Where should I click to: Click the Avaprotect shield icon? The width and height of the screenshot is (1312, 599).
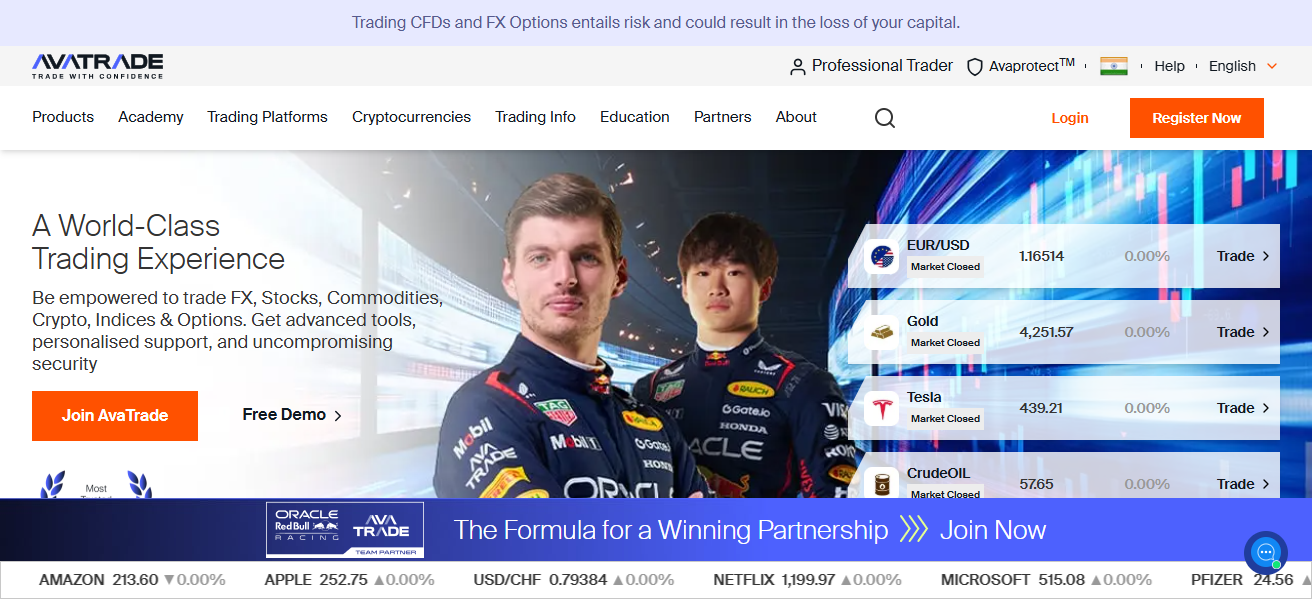pyautogui.click(x=975, y=67)
